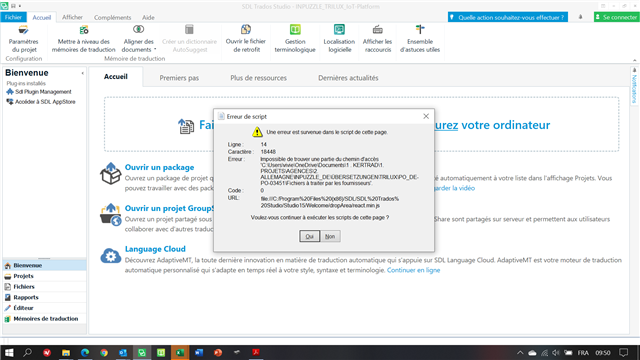The image size is (640, 360).
Task: Click Accéder à SDL AppStore
Action: 41,102
